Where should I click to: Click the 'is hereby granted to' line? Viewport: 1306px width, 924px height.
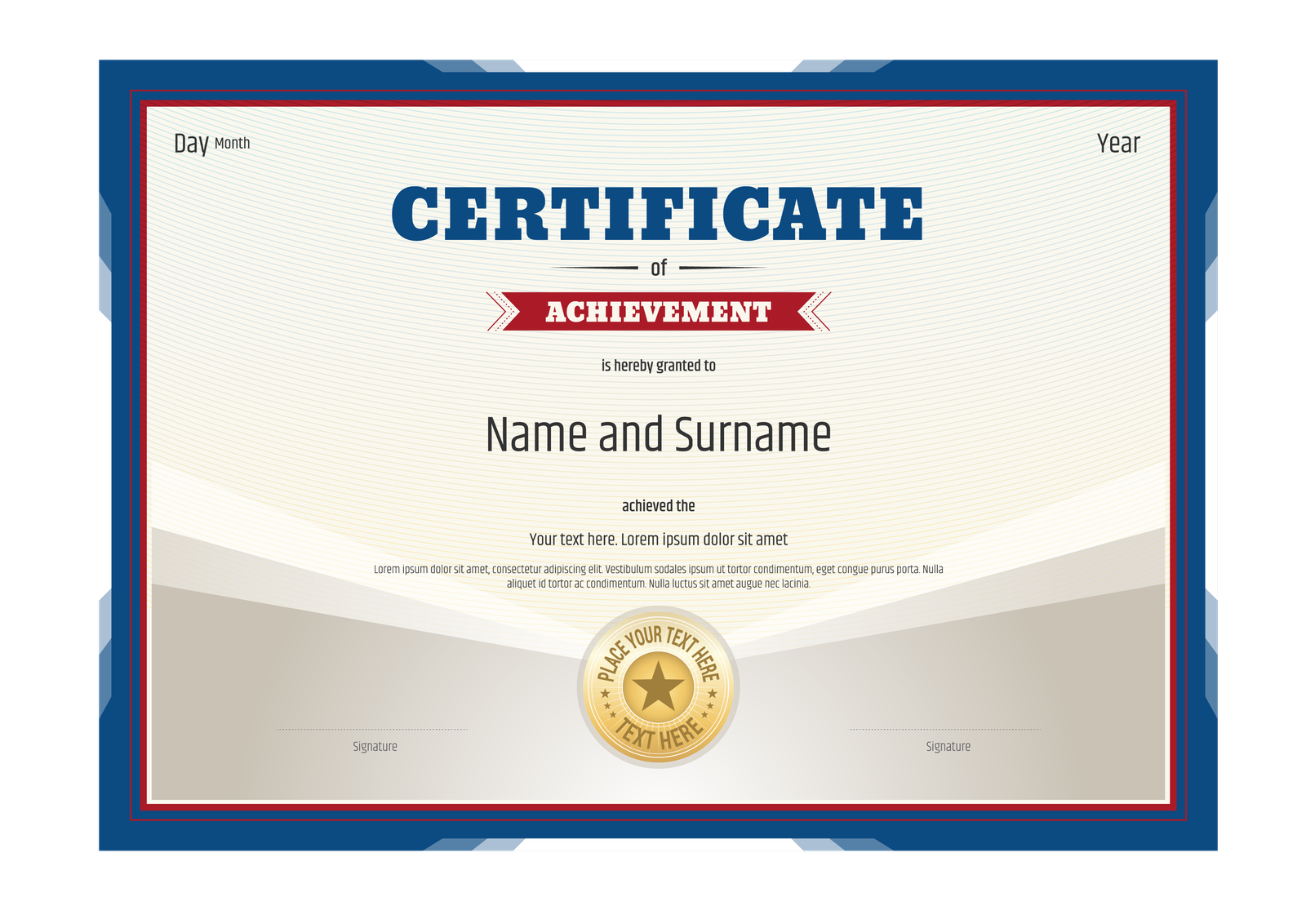(658, 366)
